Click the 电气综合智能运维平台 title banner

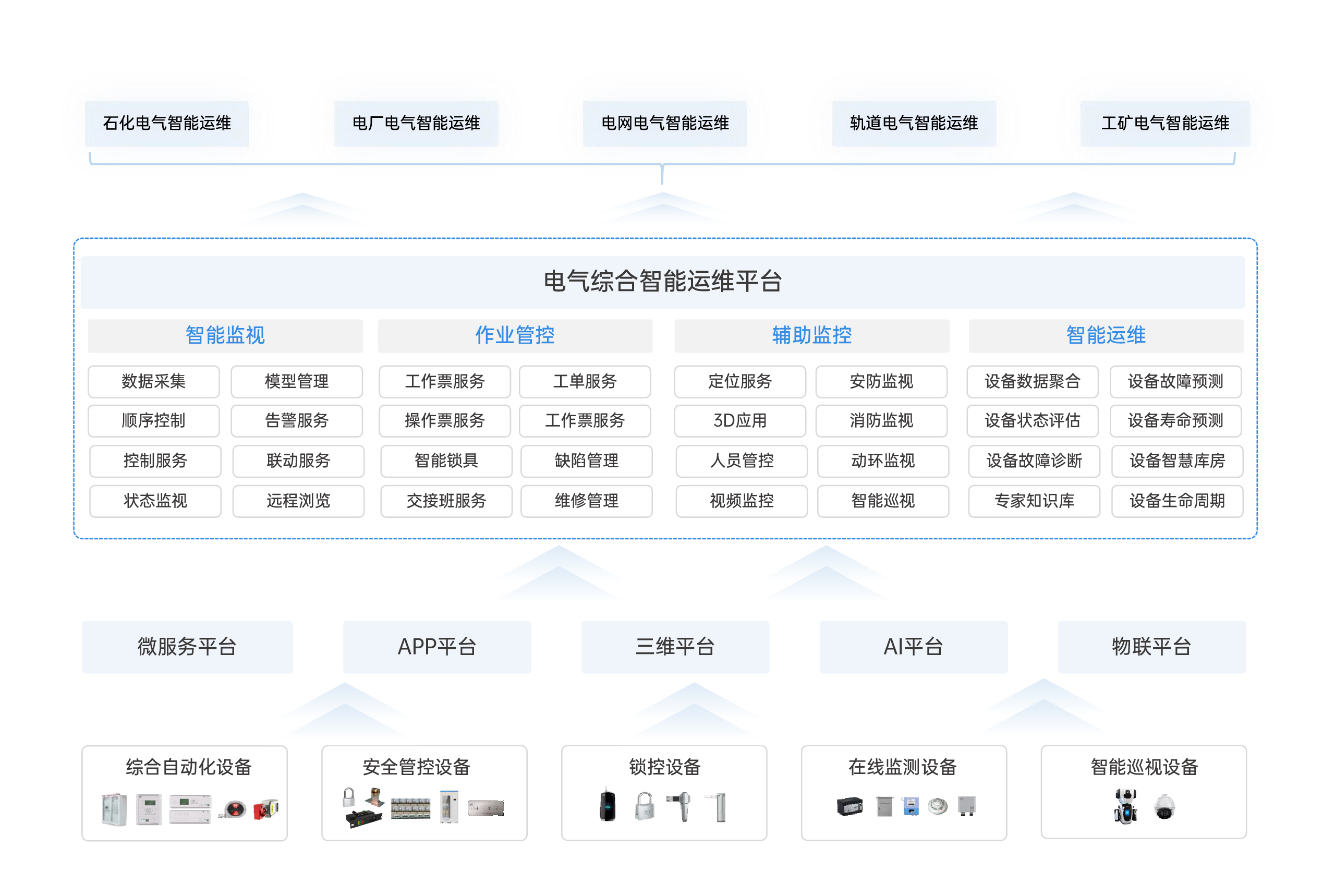point(662,282)
